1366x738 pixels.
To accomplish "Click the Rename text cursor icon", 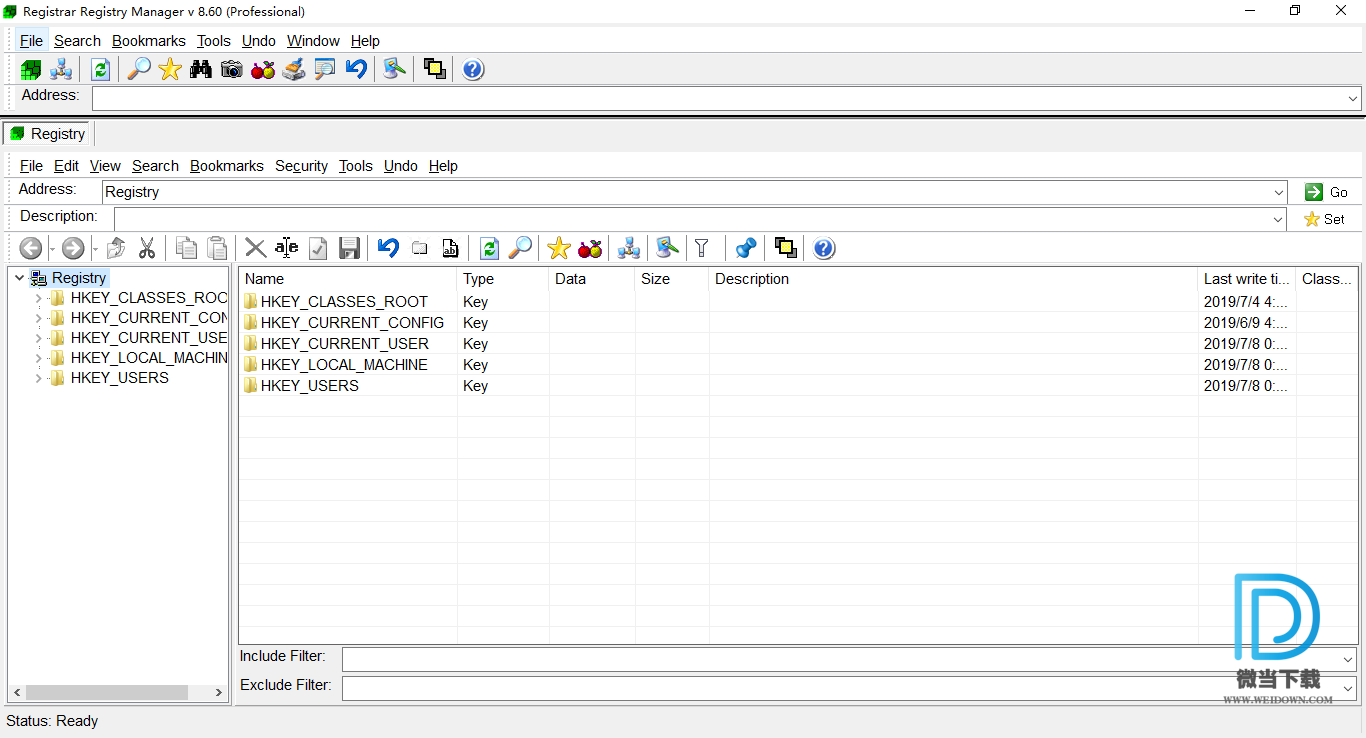I will [287, 248].
